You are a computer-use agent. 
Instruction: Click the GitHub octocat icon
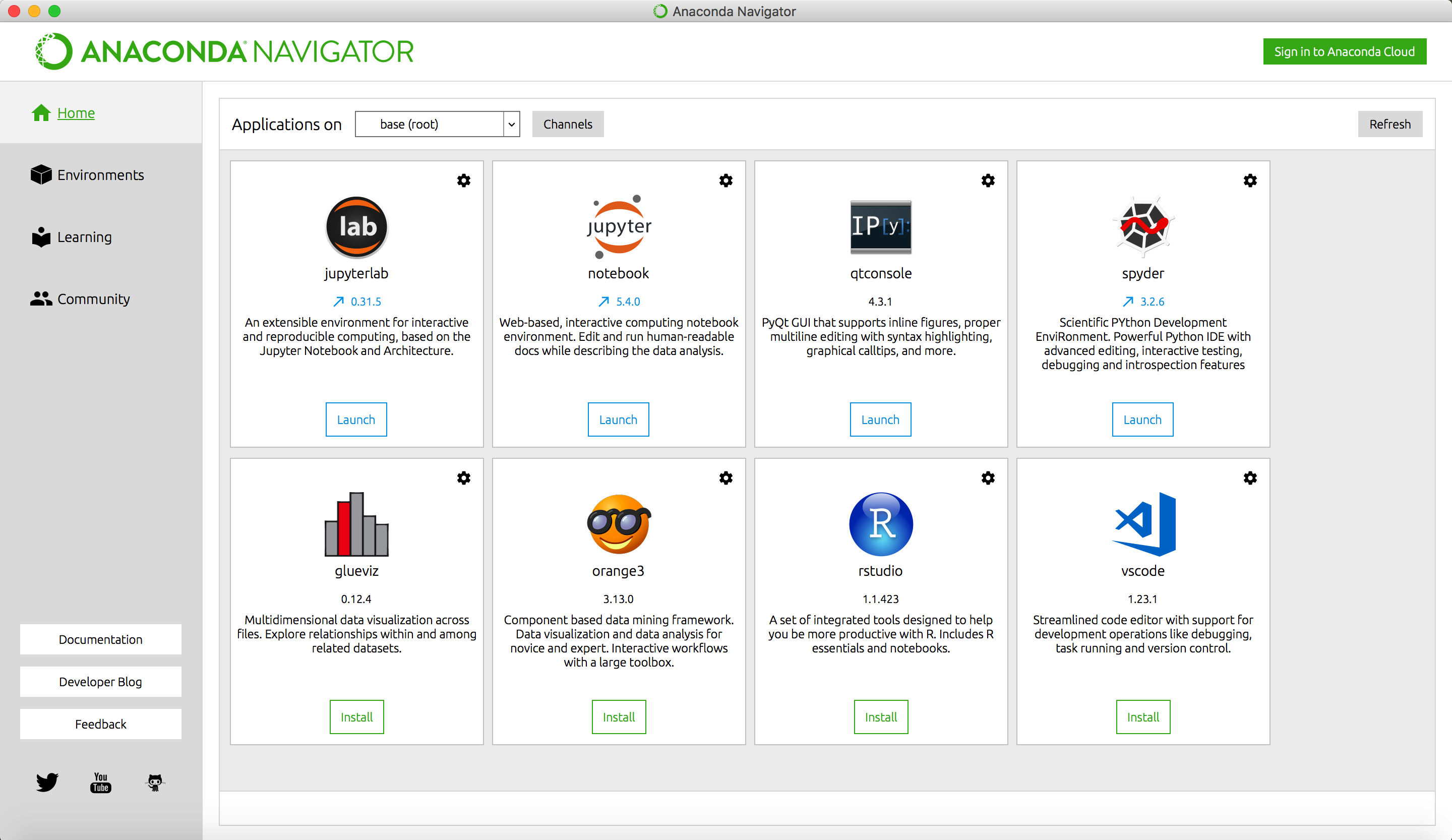click(154, 782)
